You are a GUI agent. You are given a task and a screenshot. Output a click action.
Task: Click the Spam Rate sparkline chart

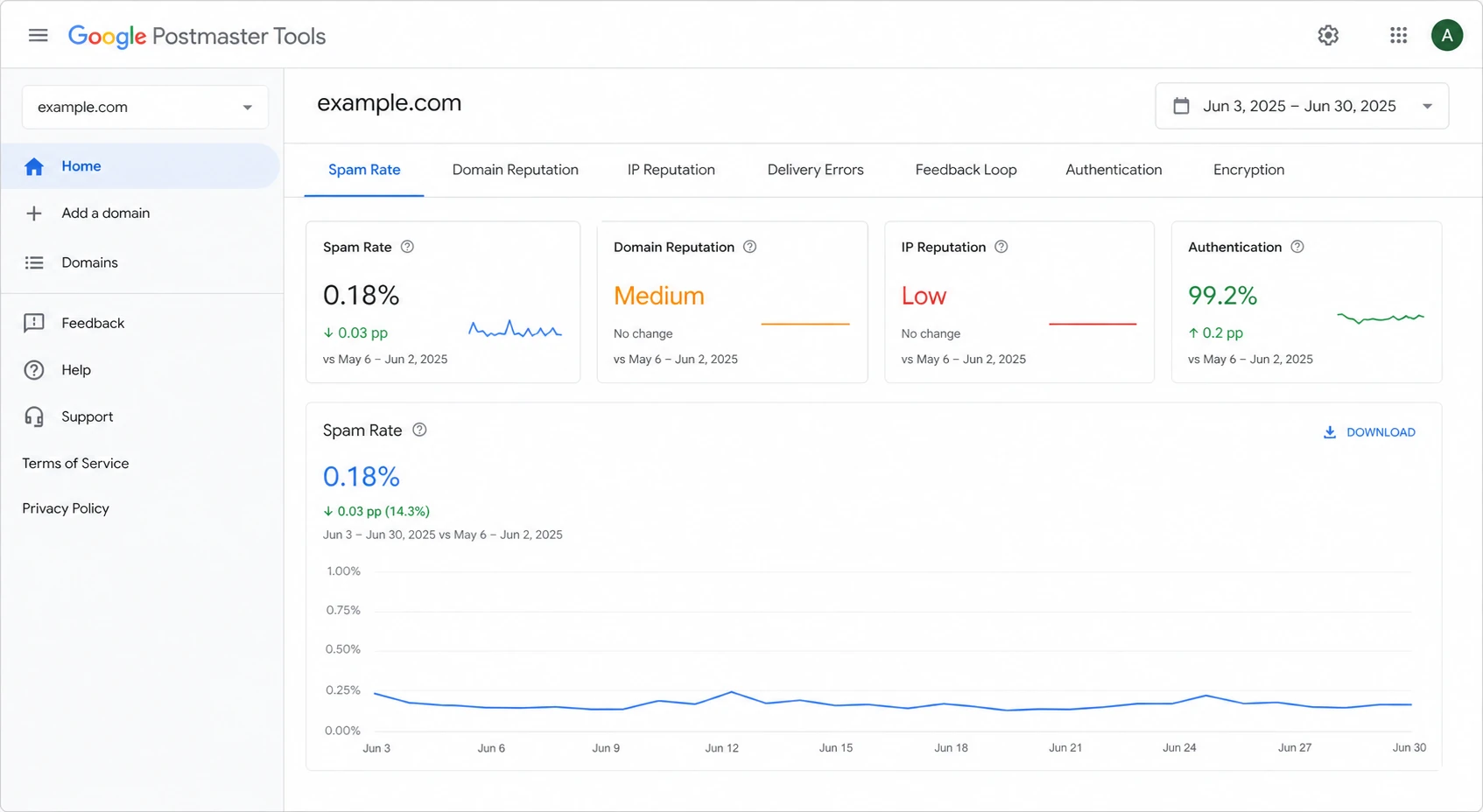pos(515,329)
